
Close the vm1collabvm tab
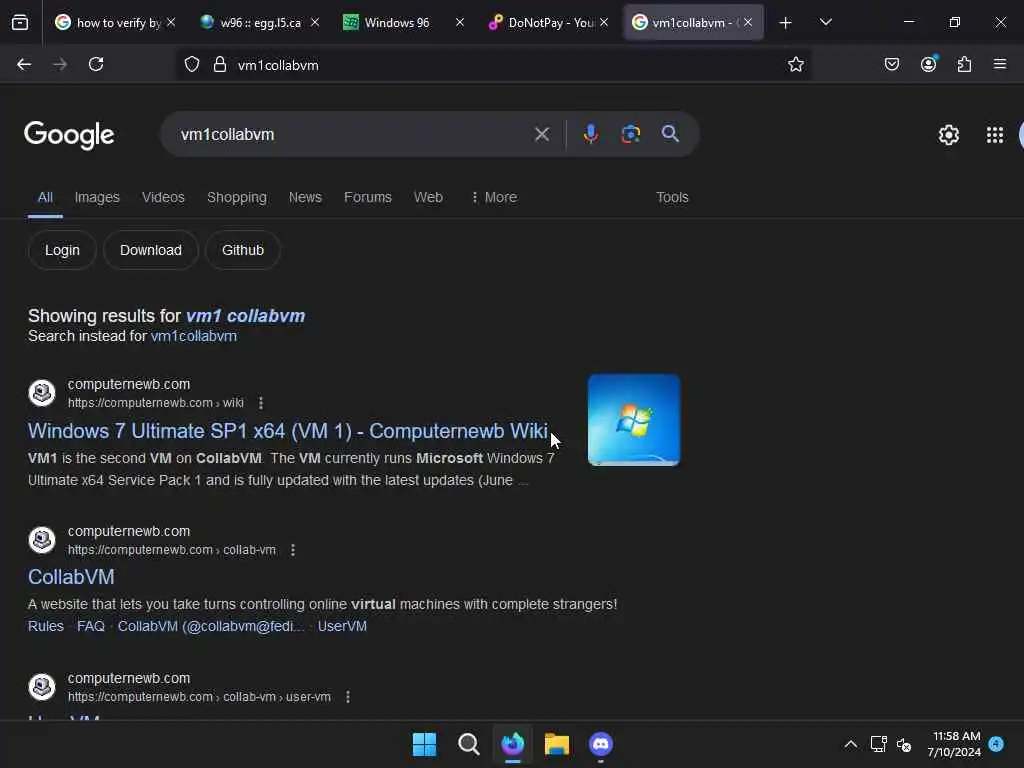pos(748,23)
